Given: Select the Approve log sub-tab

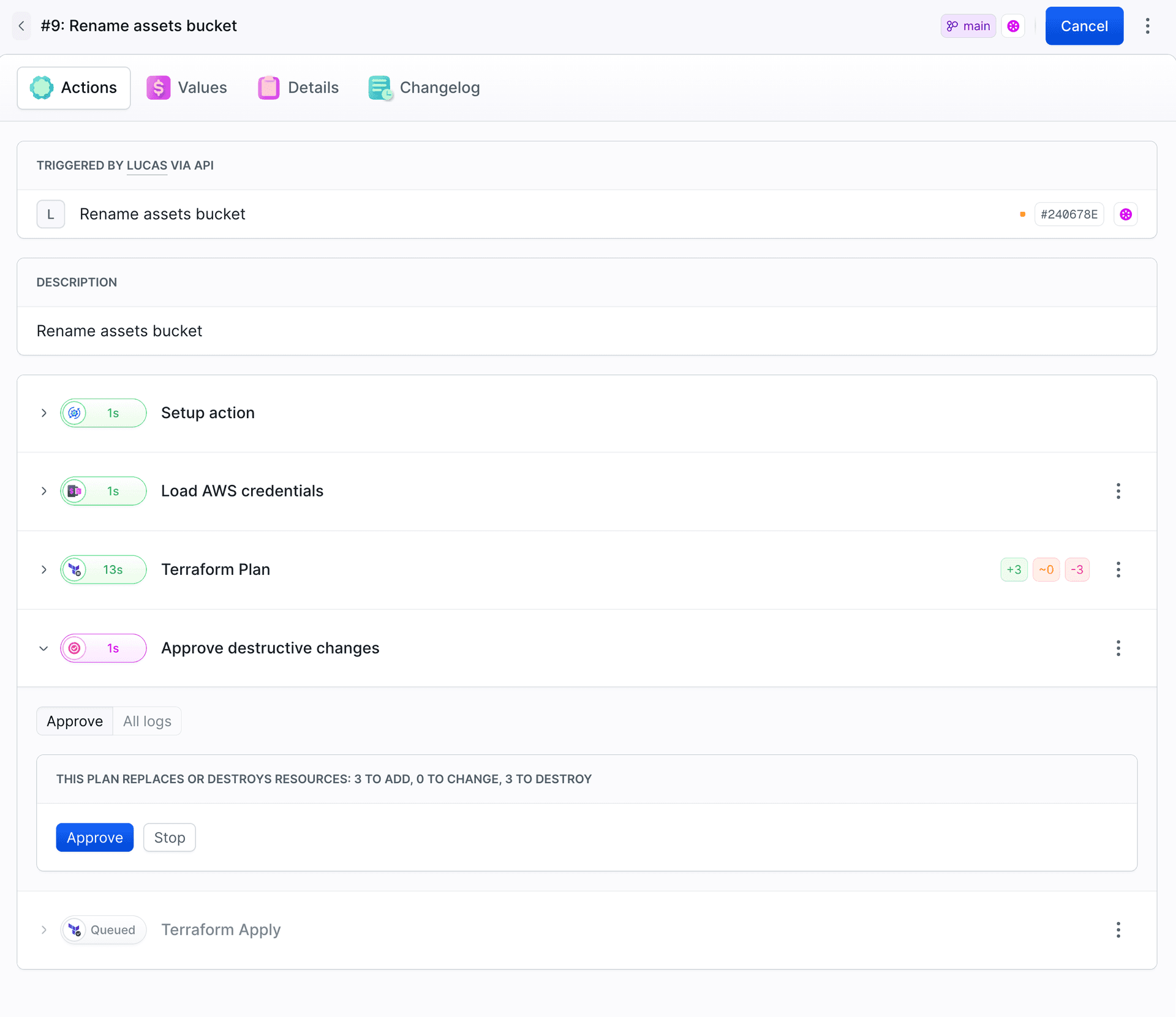Looking at the screenshot, I should point(75,721).
